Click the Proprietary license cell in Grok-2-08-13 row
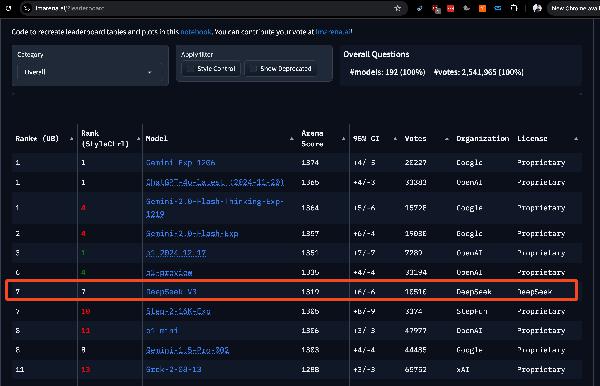 coord(541,370)
